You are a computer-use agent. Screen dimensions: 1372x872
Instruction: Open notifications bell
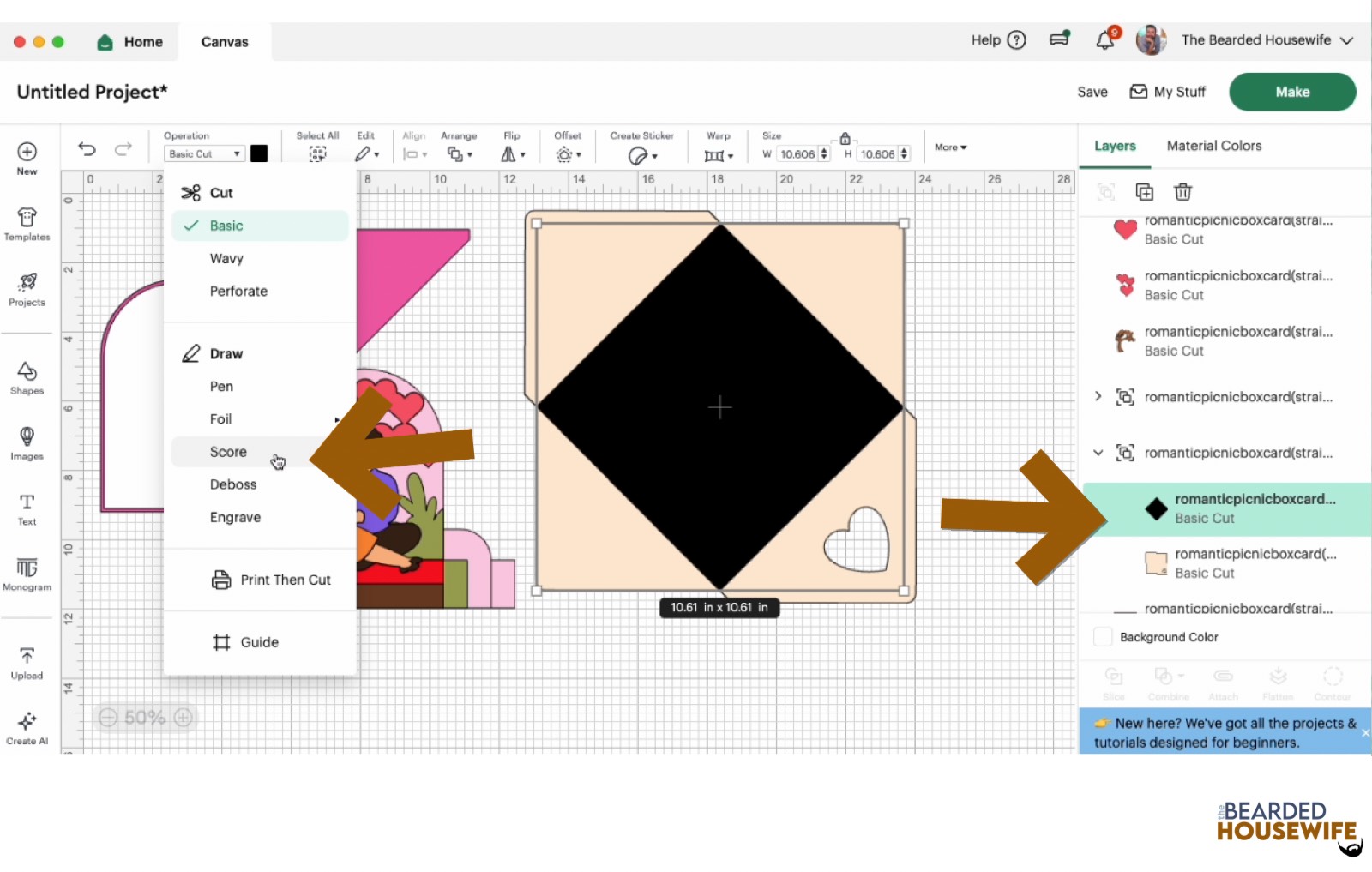(1105, 40)
